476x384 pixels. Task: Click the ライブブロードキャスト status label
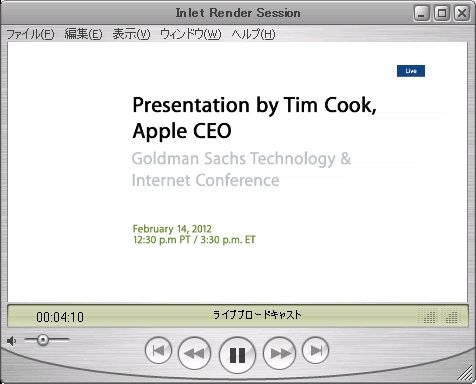tap(257, 315)
